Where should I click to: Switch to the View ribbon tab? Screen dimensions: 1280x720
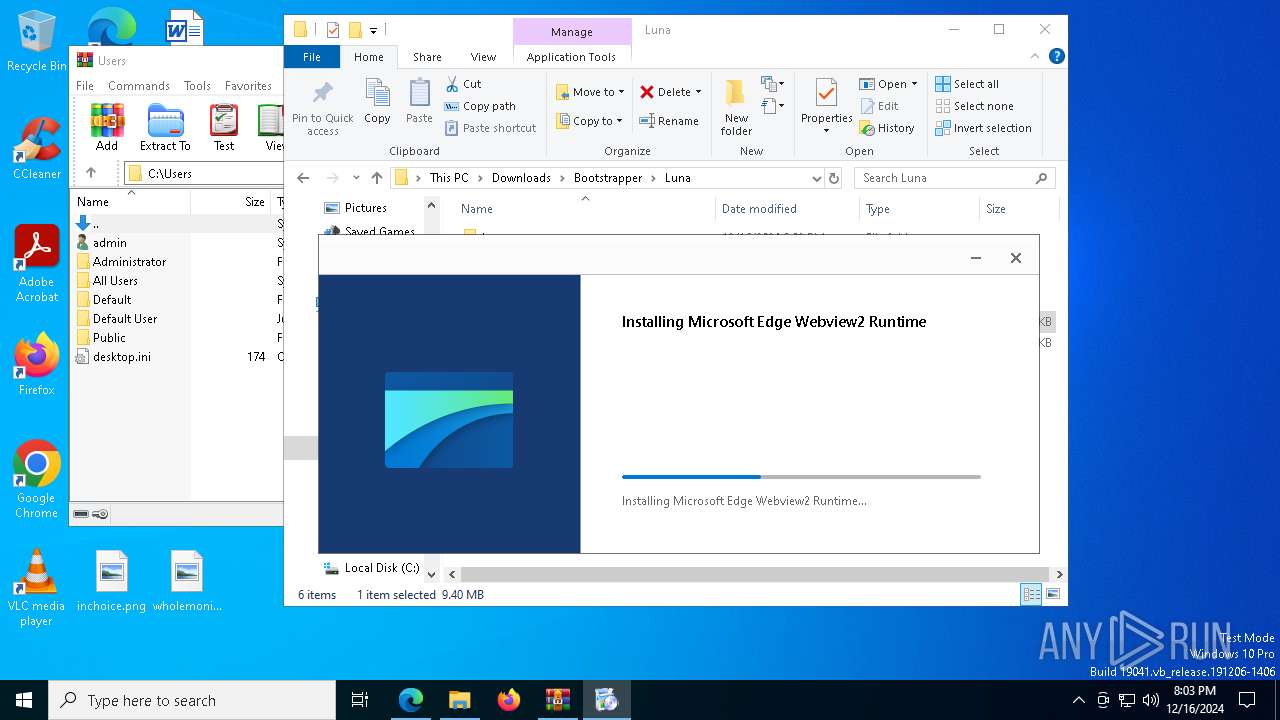[x=483, y=57]
